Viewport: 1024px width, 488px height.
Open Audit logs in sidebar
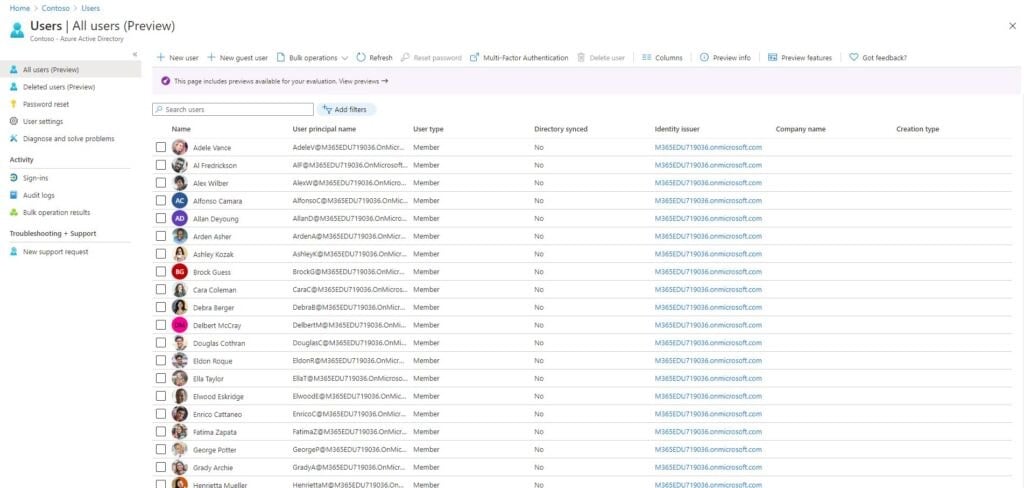point(39,195)
